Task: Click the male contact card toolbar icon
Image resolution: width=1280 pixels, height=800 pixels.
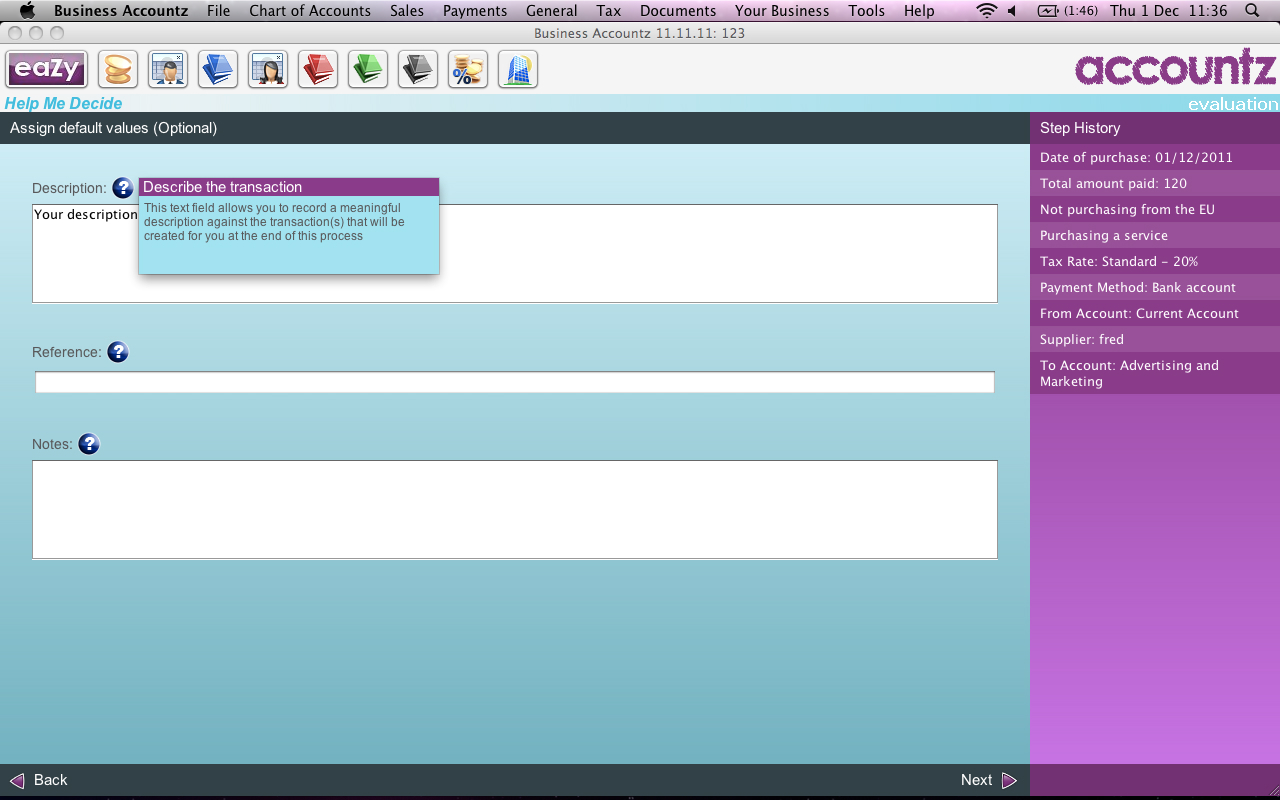Action: click(168, 70)
